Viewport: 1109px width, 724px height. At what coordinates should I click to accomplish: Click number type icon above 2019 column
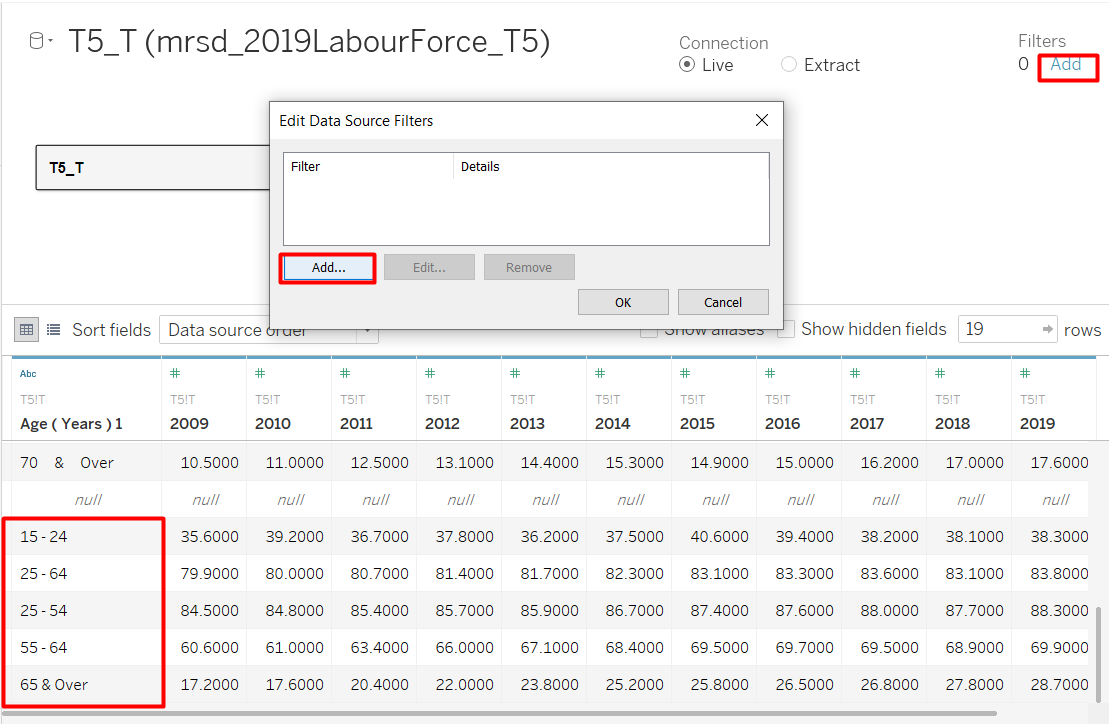1025,374
